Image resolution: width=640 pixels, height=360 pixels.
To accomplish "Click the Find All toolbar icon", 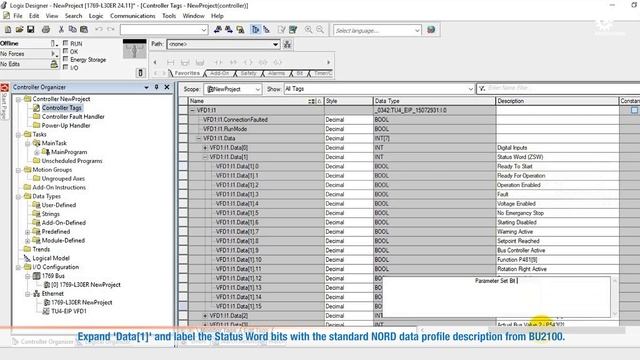I will tap(240, 30).
